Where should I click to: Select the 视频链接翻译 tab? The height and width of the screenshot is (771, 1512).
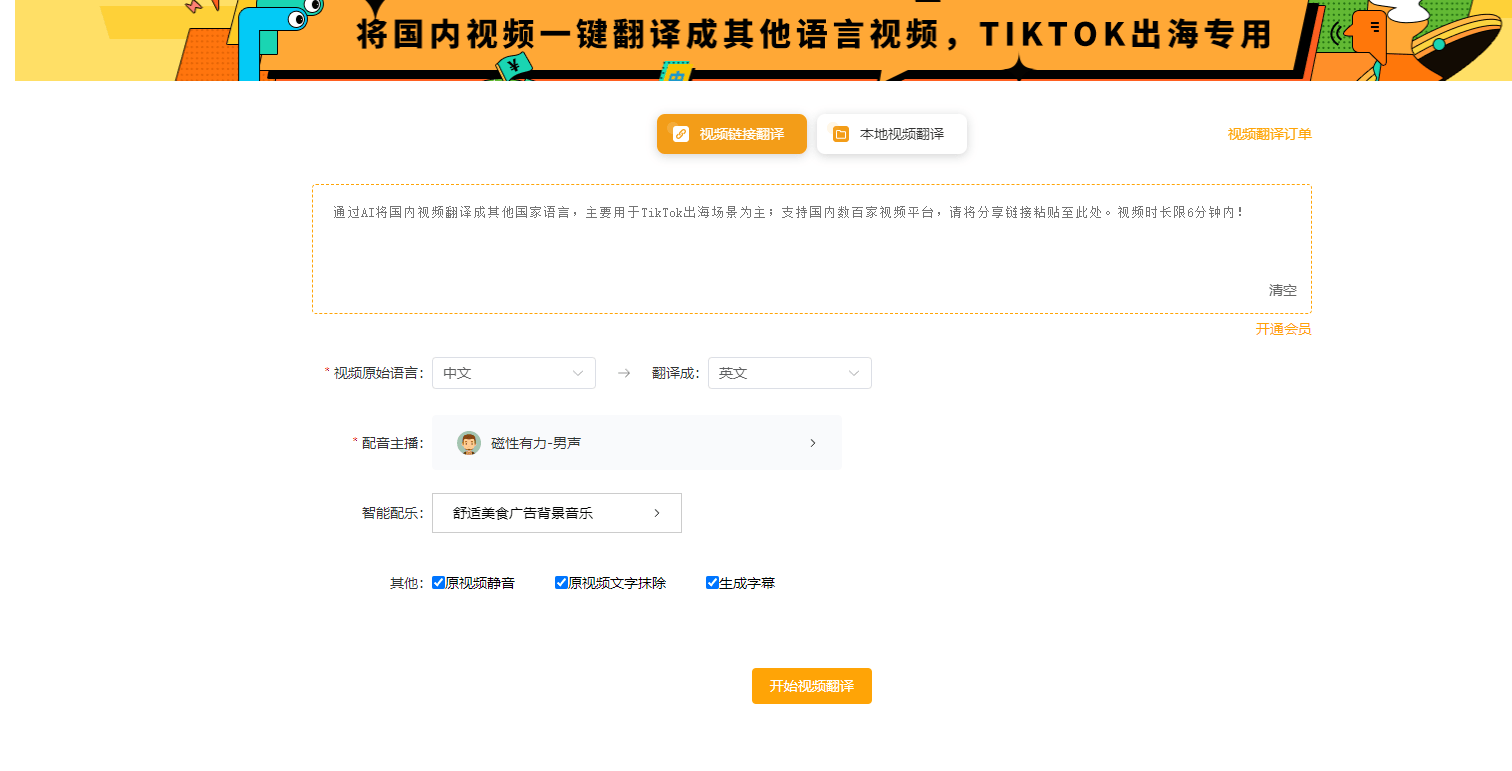point(731,133)
